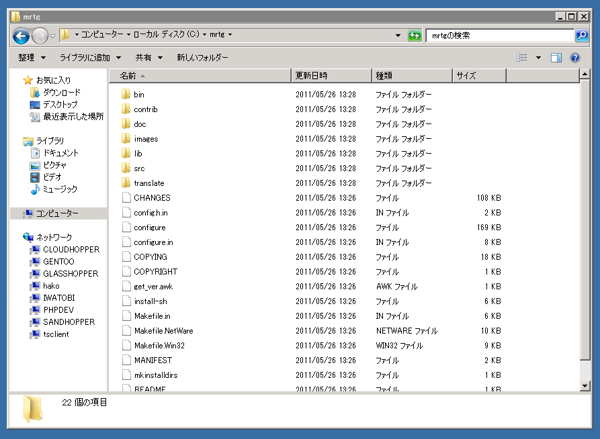Click the change view icon
The height and width of the screenshot is (439, 600).
tap(522, 57)
